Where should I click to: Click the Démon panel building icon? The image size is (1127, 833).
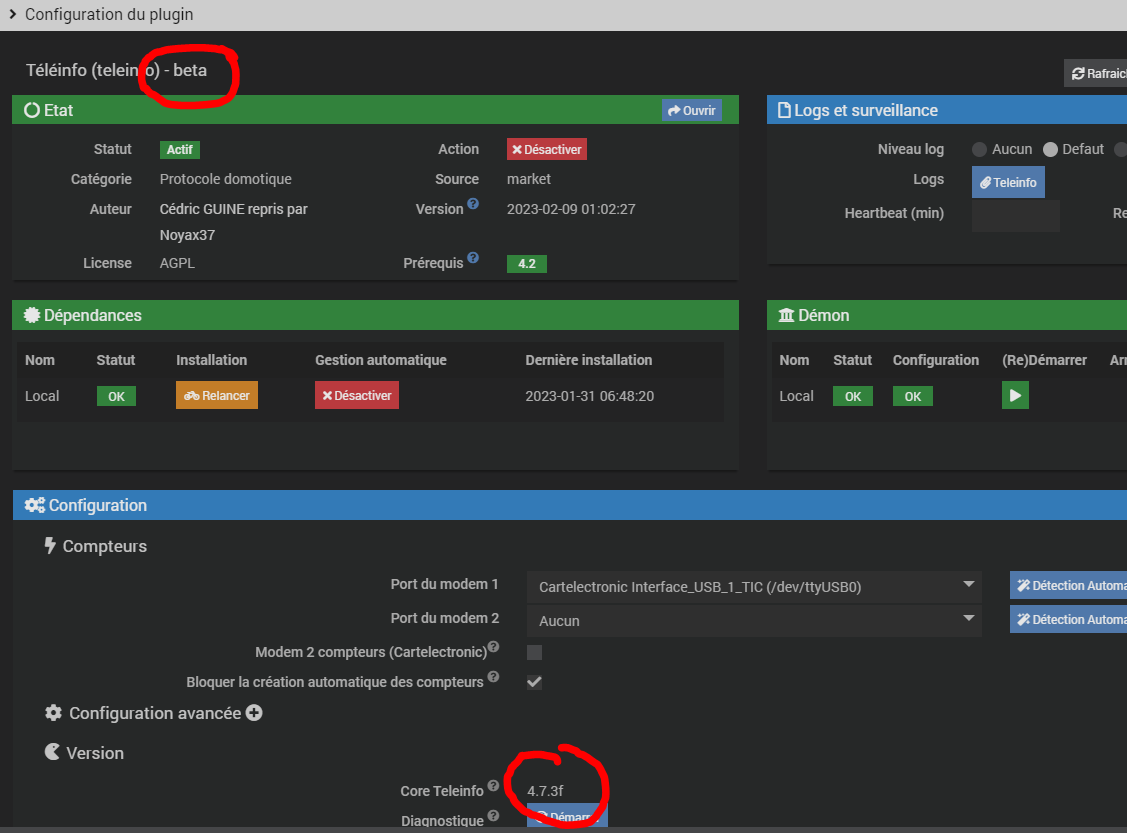(786, 315)
